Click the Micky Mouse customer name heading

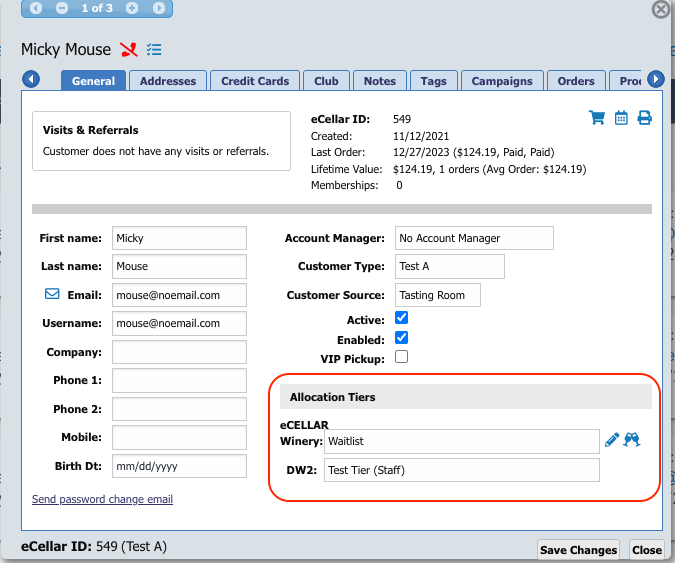click(x=66, y=49)
